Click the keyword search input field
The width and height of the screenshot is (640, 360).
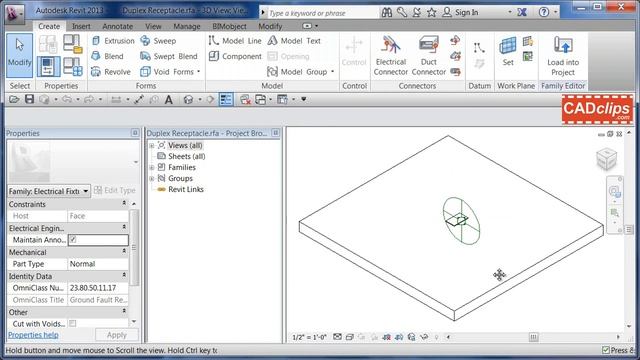click(323, 13)
